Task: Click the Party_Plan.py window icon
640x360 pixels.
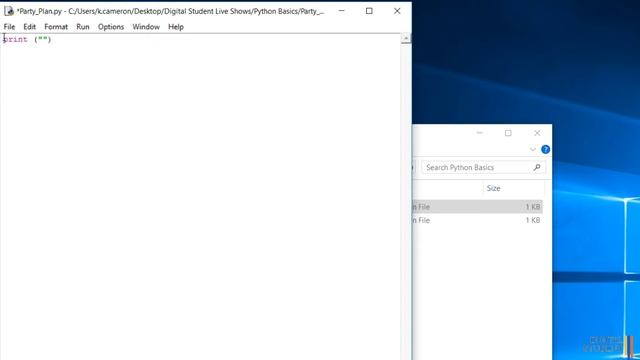Action: 9,11
